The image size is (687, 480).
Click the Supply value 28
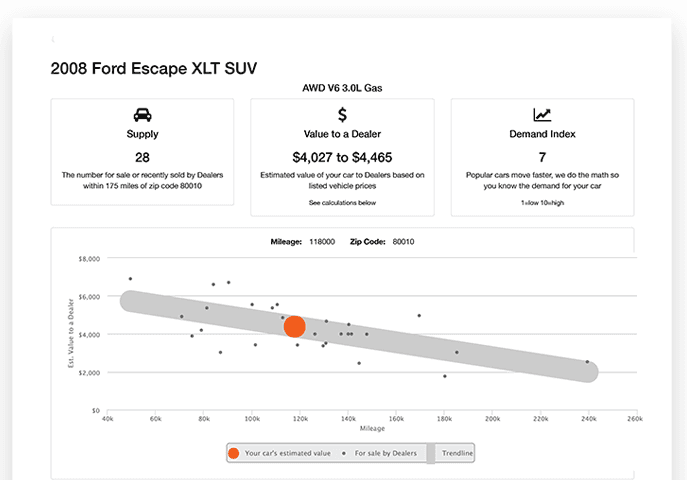142,157
